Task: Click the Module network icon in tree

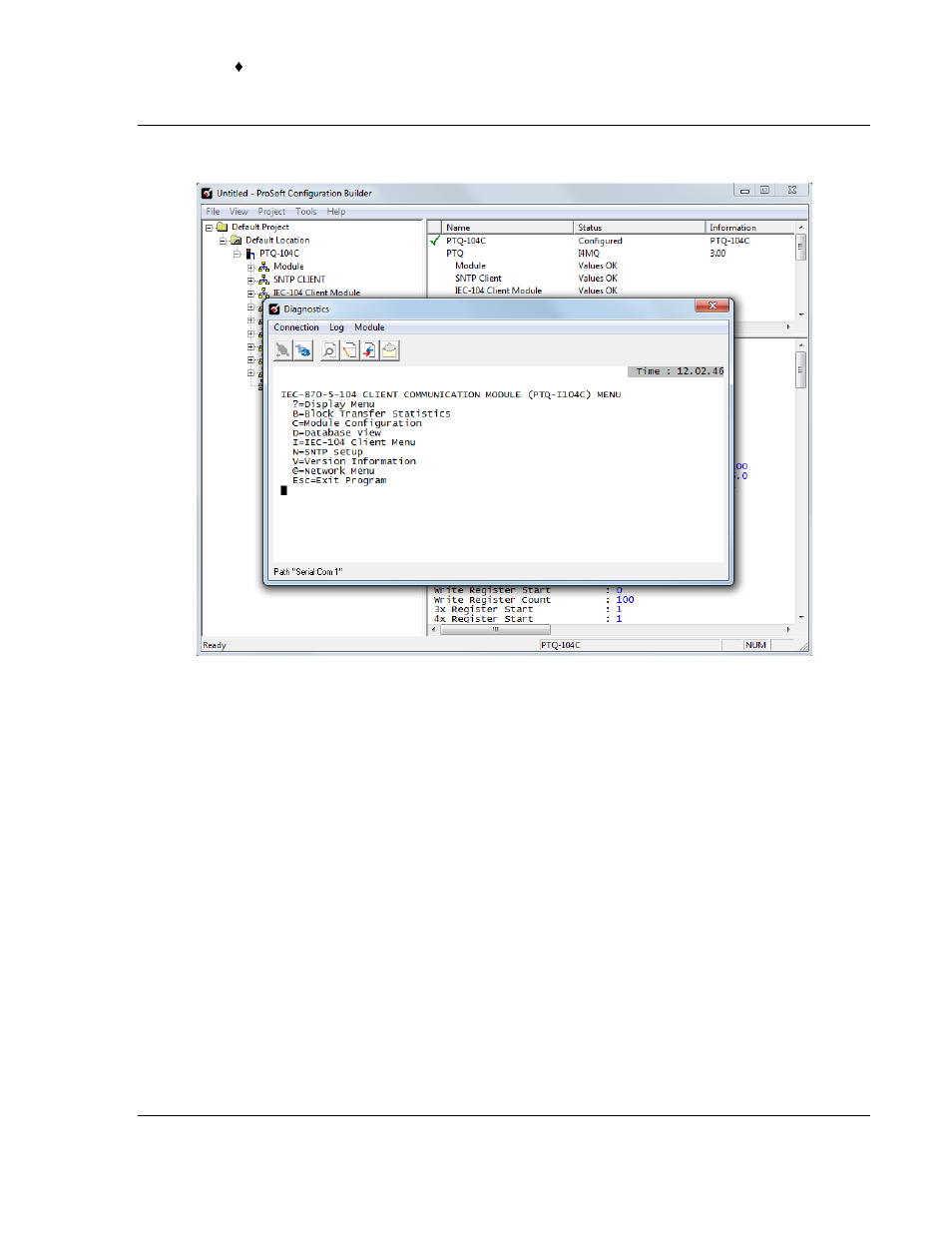Action: tap(264, 268)
